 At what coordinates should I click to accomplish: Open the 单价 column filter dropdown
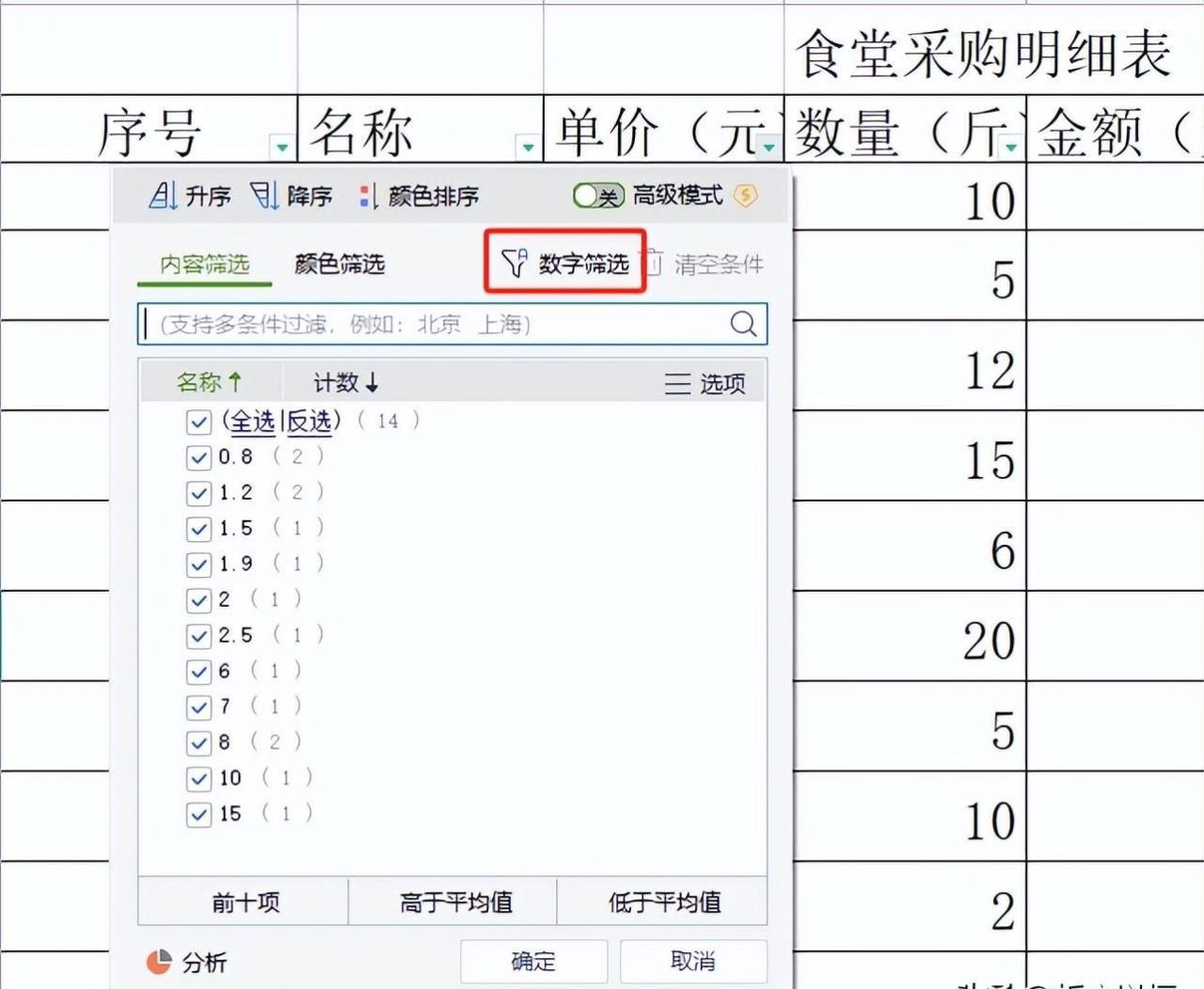point(768,147)
